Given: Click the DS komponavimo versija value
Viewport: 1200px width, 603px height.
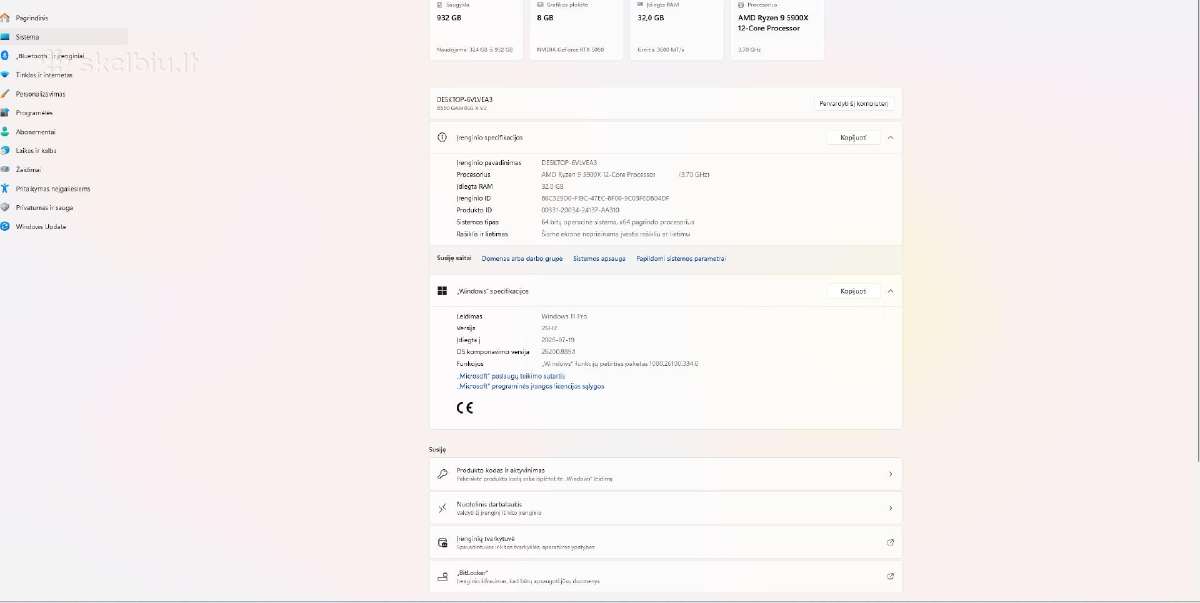Looking at the screenshot, I should [557, 352].
